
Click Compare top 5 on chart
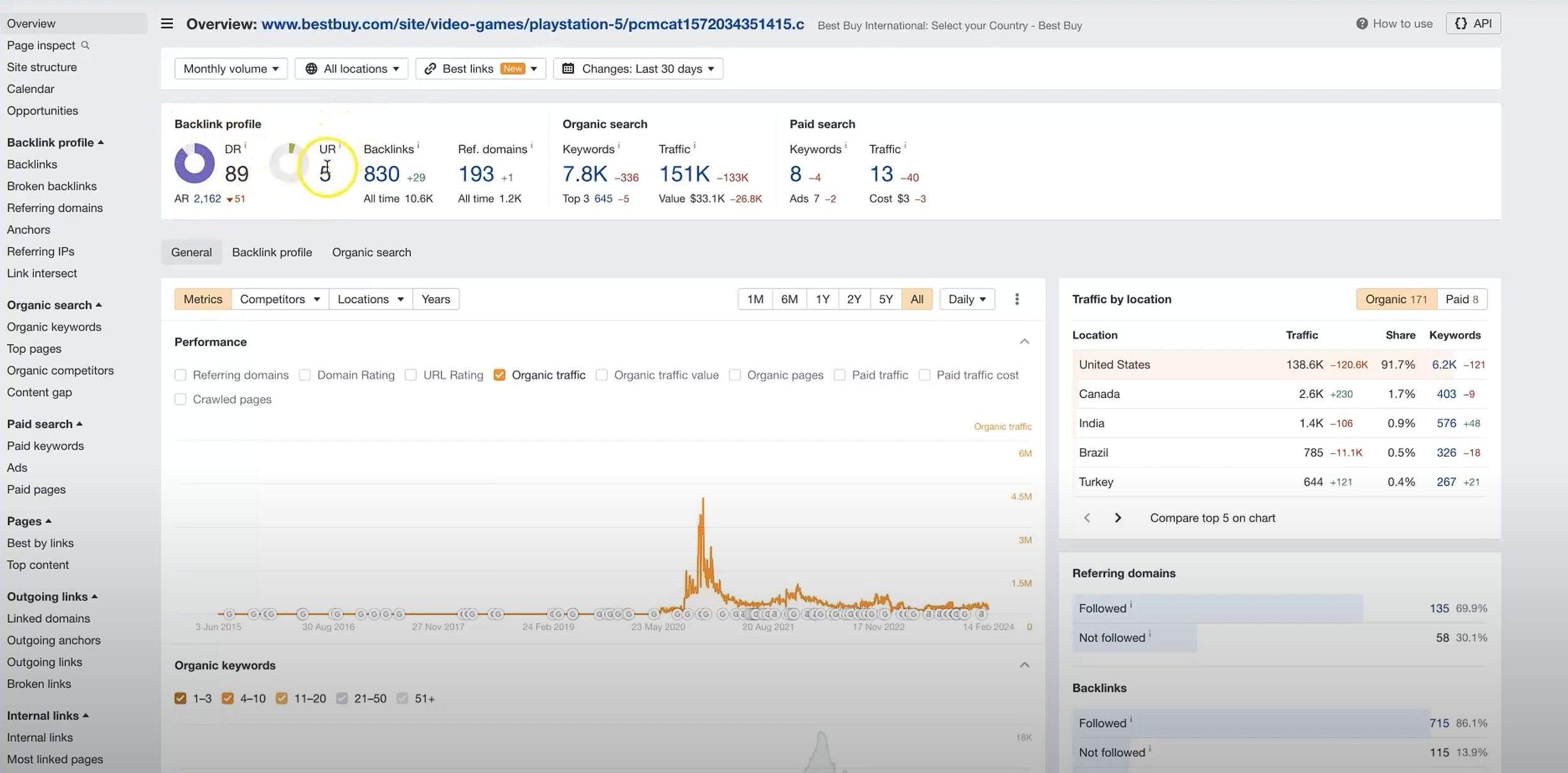coord(1212,517)
